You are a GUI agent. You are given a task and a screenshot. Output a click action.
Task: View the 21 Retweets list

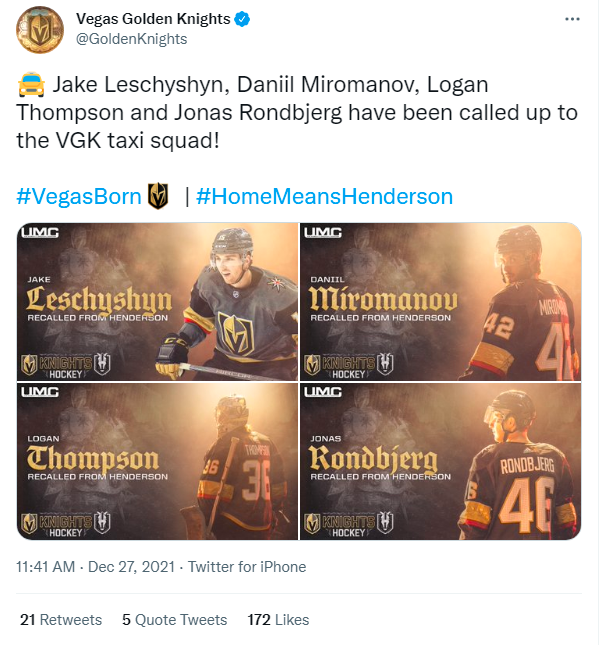click(61, 620)
